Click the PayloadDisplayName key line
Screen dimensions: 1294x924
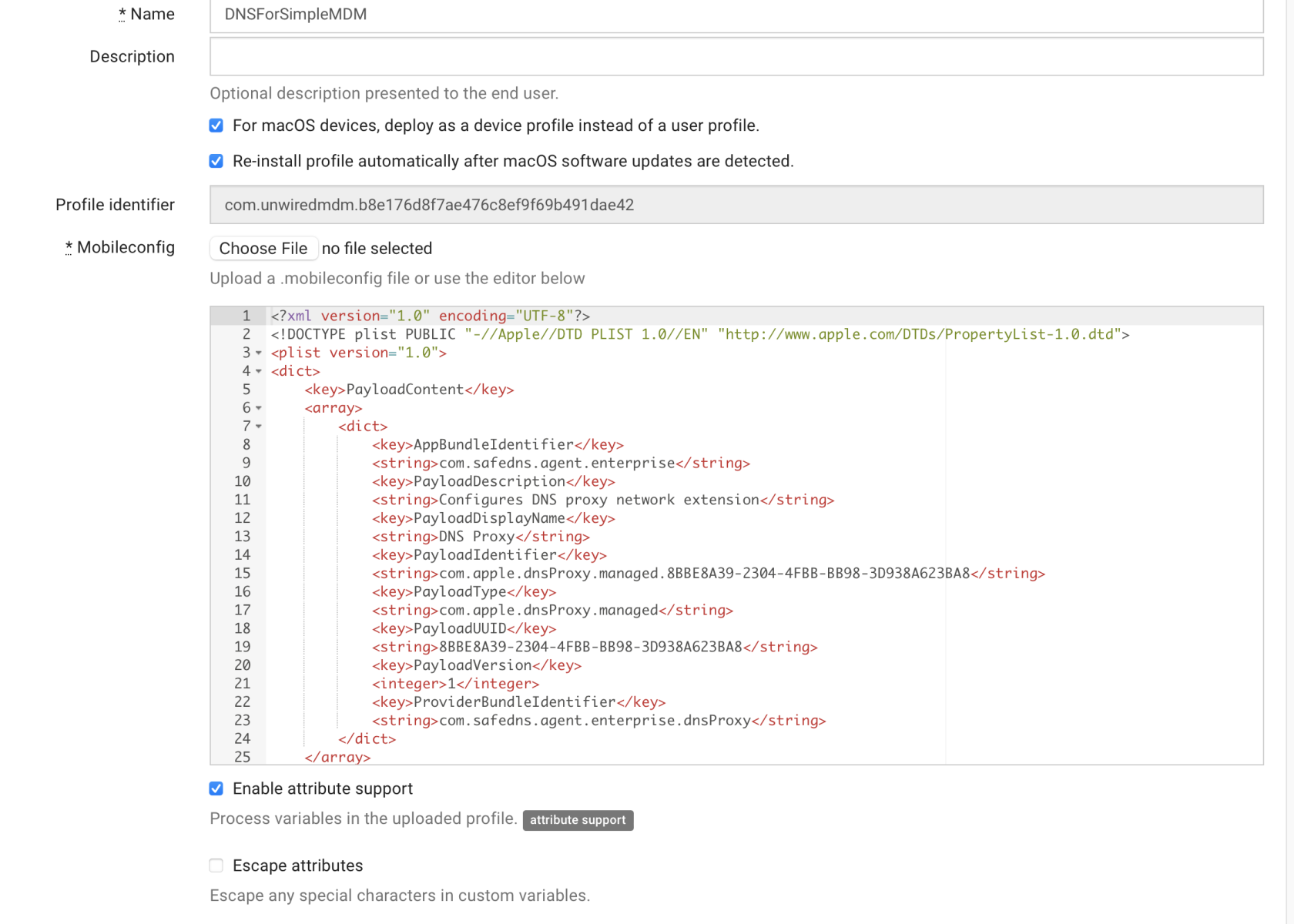pyautogui.click(x=494, y=518)
